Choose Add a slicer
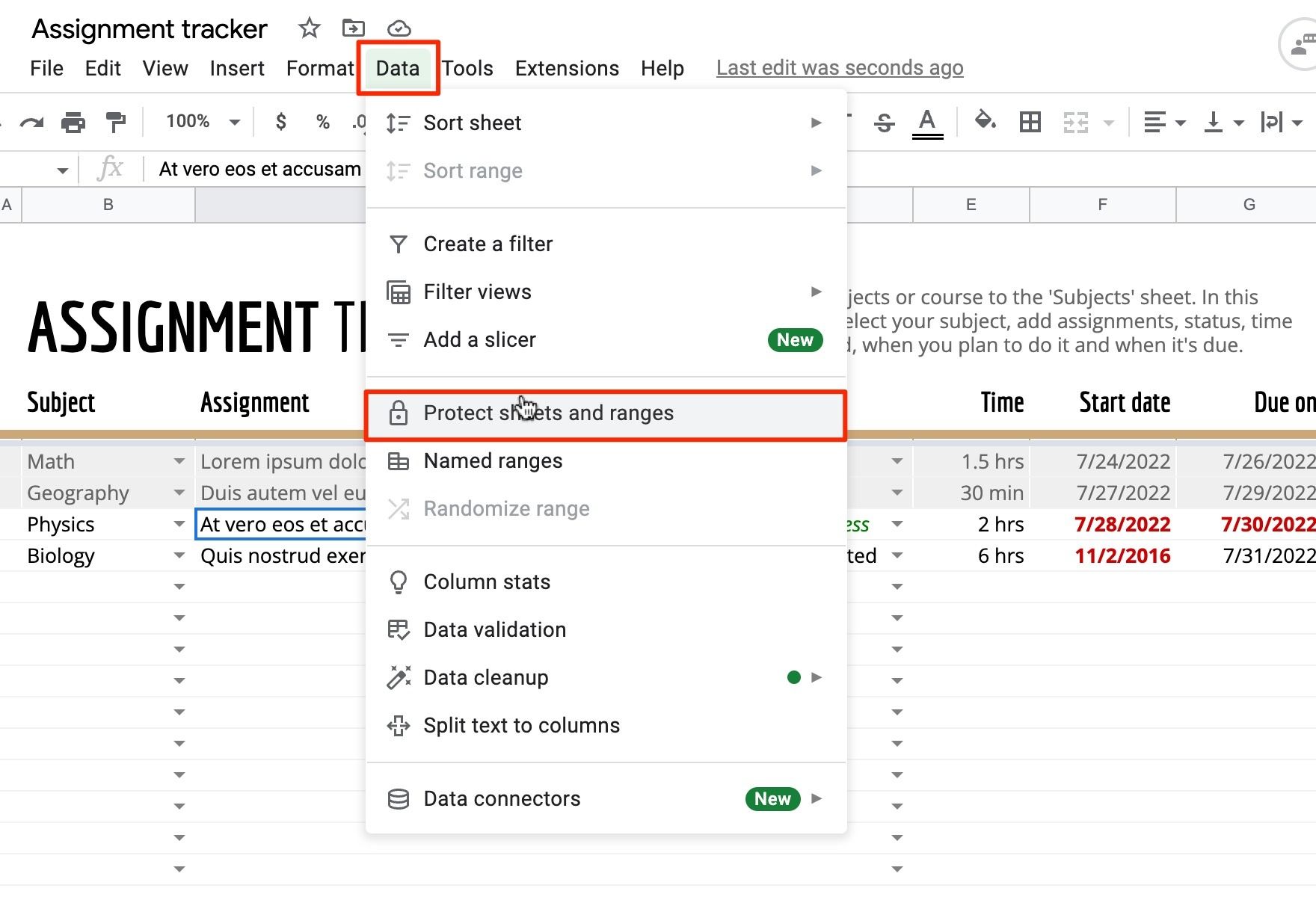 (x=606, y=339)
